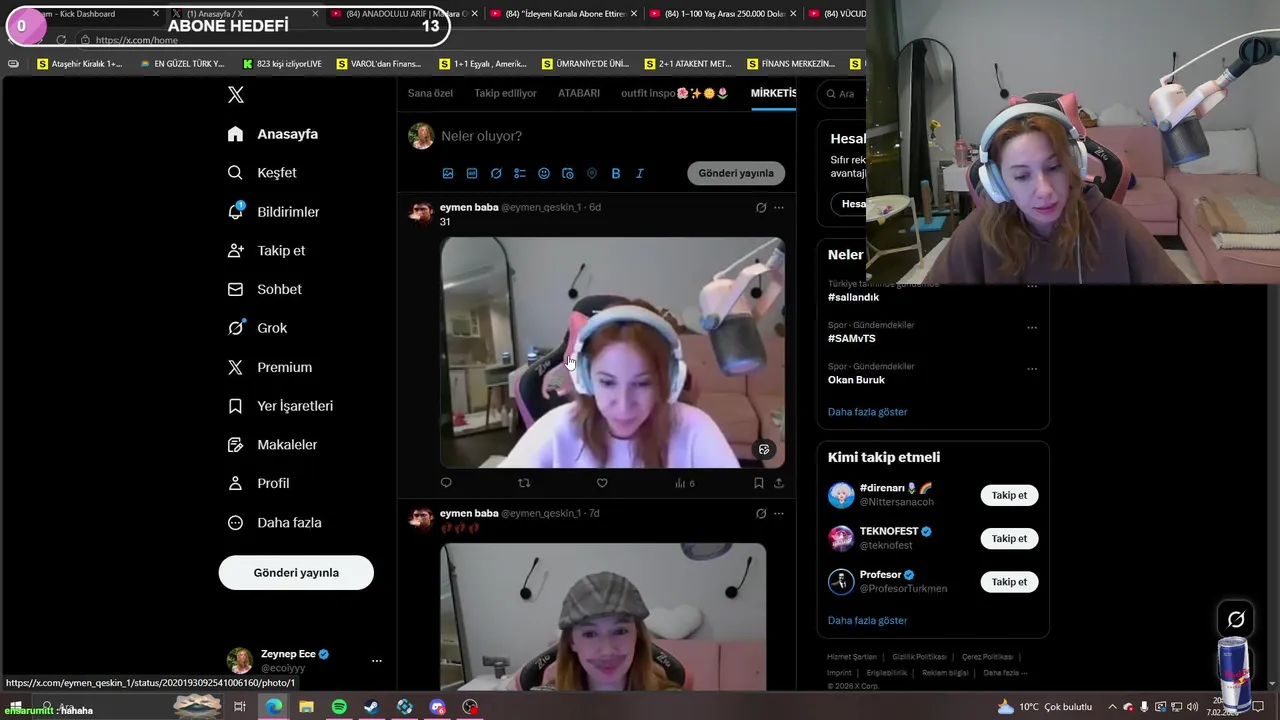Open the 823 kişi izliyorLIVE bookmark
Screen dimensions: 1280x720
point(282,63)
